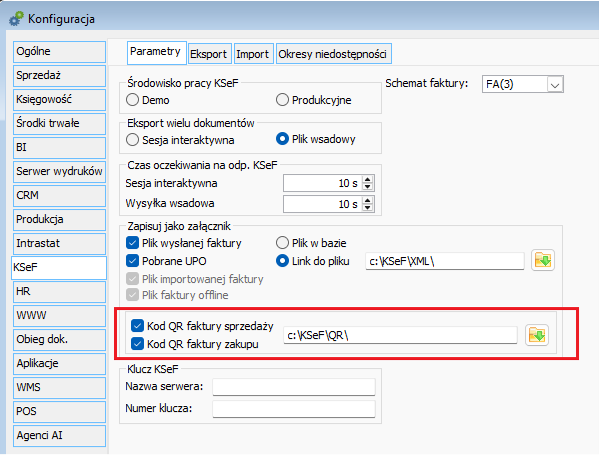Toggle Kod QR faktury zakupu checkbox
This screenshot has width=599, height=455.
(x=137, y=343)
